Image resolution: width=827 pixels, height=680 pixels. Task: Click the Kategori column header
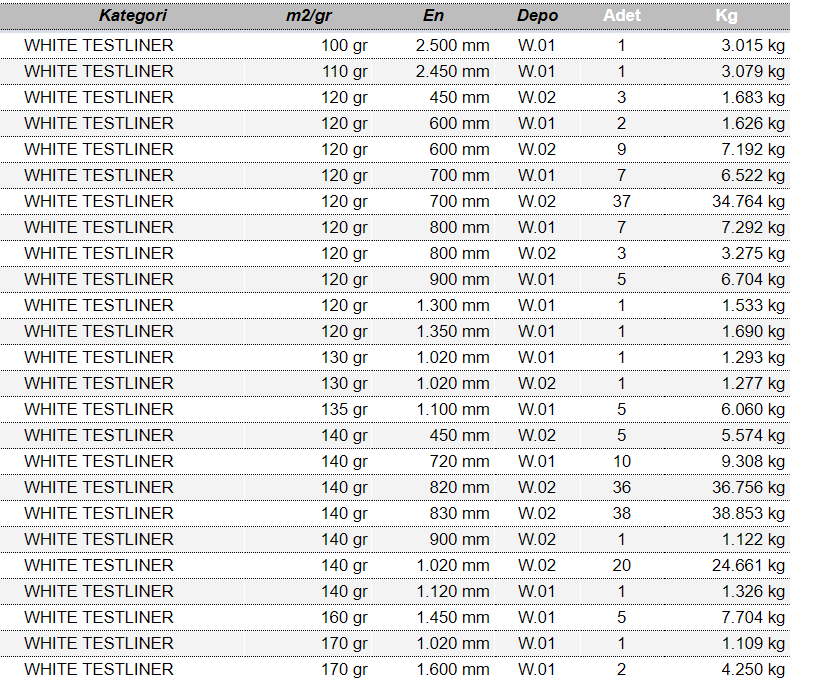132,16
